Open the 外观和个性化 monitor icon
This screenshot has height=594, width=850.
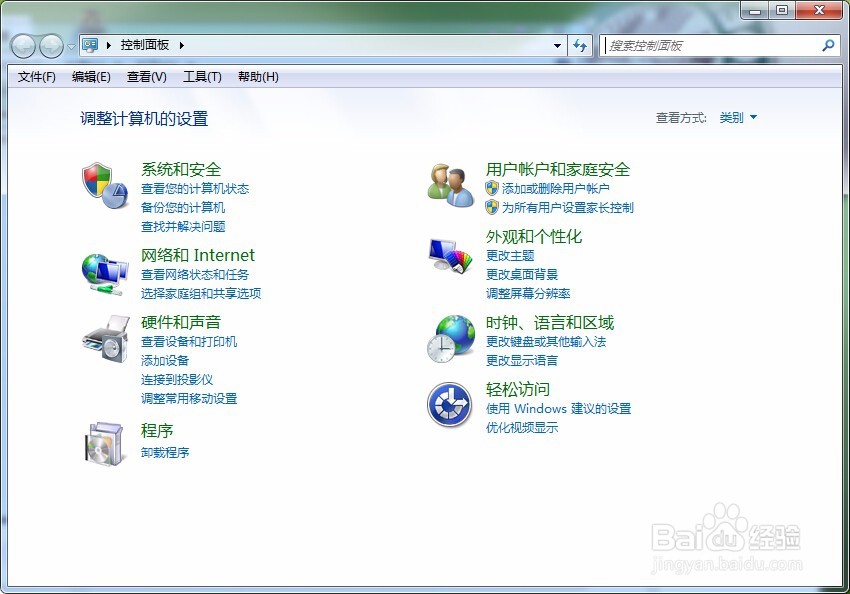point(450,255)
